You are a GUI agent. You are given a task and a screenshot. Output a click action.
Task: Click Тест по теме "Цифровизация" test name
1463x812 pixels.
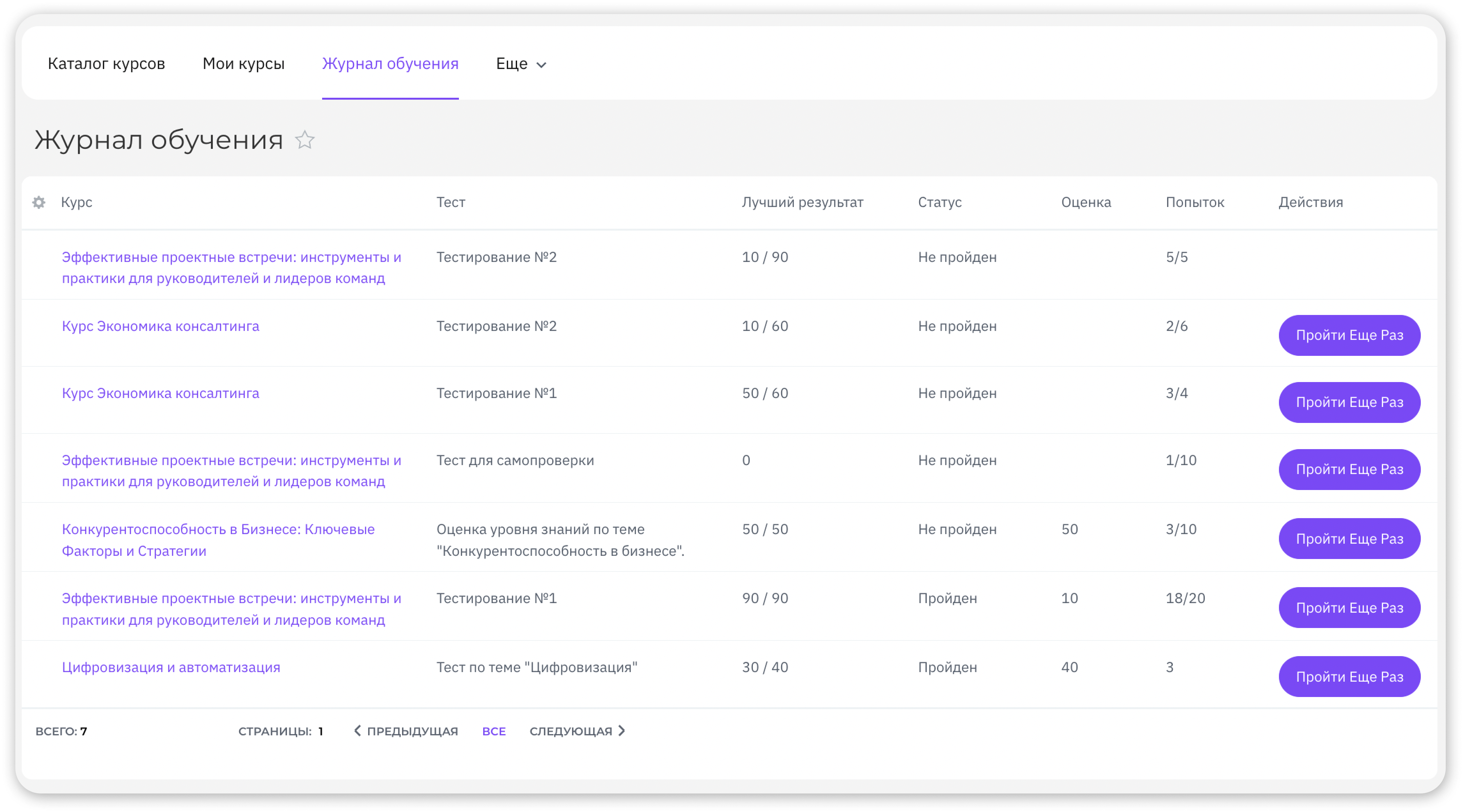coord(537,667)
